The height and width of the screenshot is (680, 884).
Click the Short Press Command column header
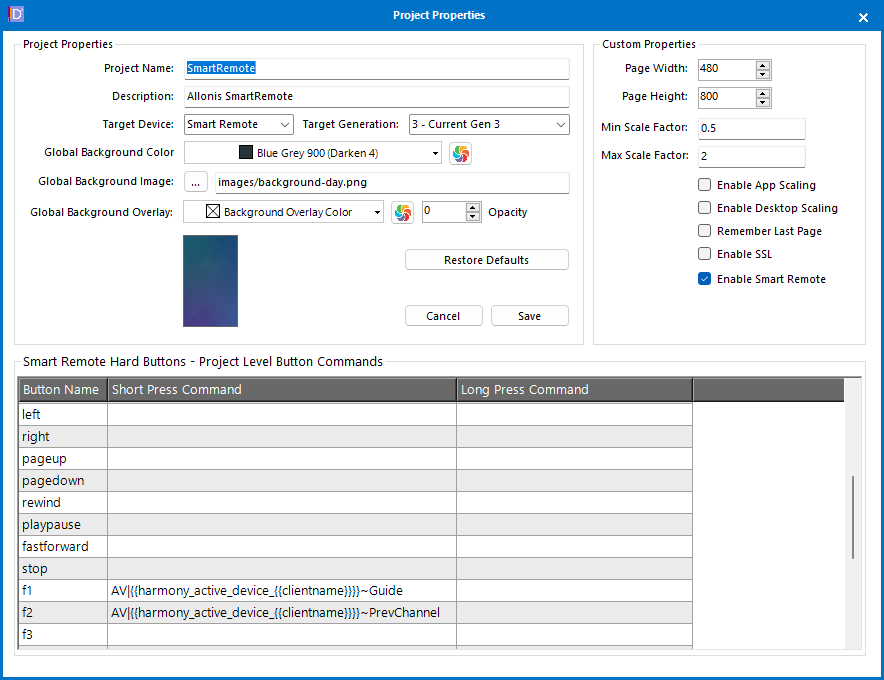(x=282, y=390)
